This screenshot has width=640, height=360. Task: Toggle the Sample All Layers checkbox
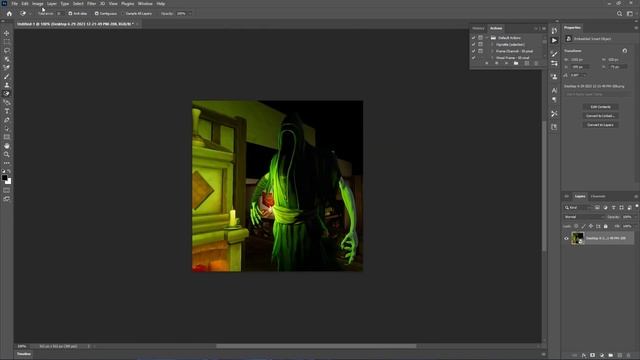(x=123, y=13)
